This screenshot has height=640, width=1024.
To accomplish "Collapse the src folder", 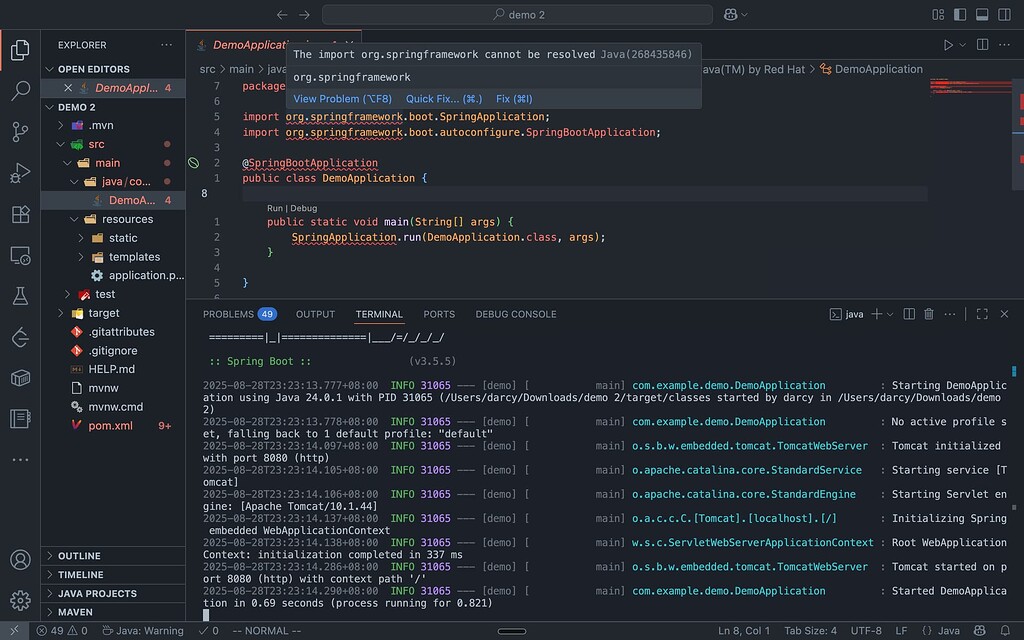I will pos(61,144).
